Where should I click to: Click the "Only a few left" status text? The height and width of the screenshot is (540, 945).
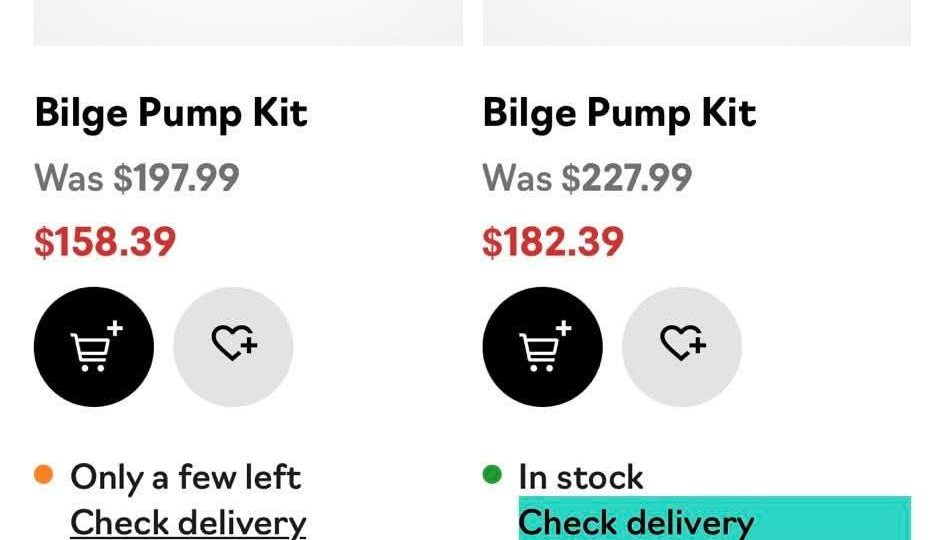coord(185,477)
